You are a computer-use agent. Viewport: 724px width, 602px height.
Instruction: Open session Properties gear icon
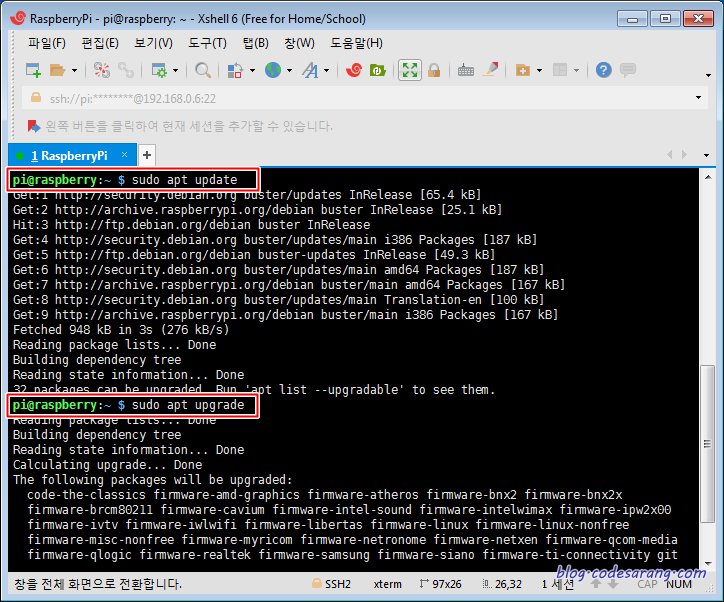pos(159,70)
